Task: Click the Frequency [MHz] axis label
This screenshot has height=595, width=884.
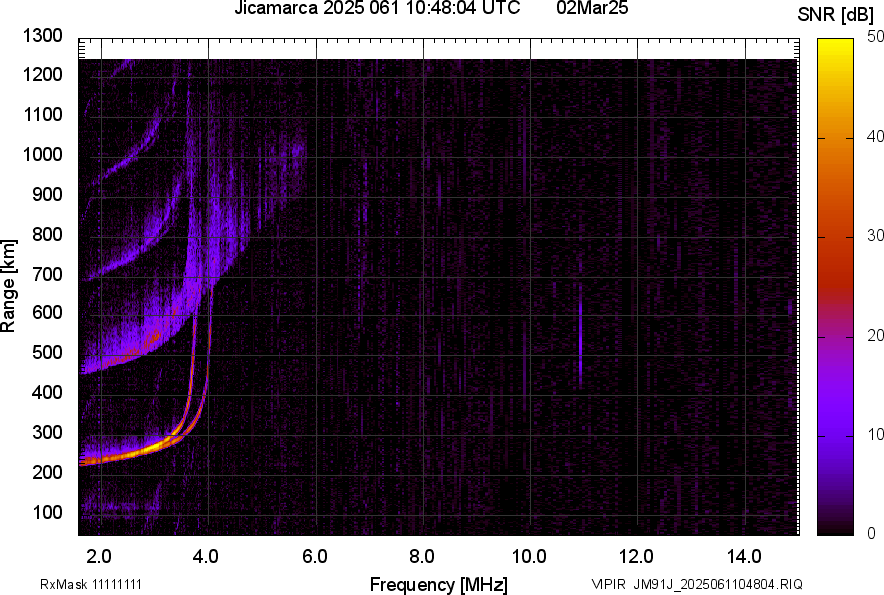Action: [438, 584]
